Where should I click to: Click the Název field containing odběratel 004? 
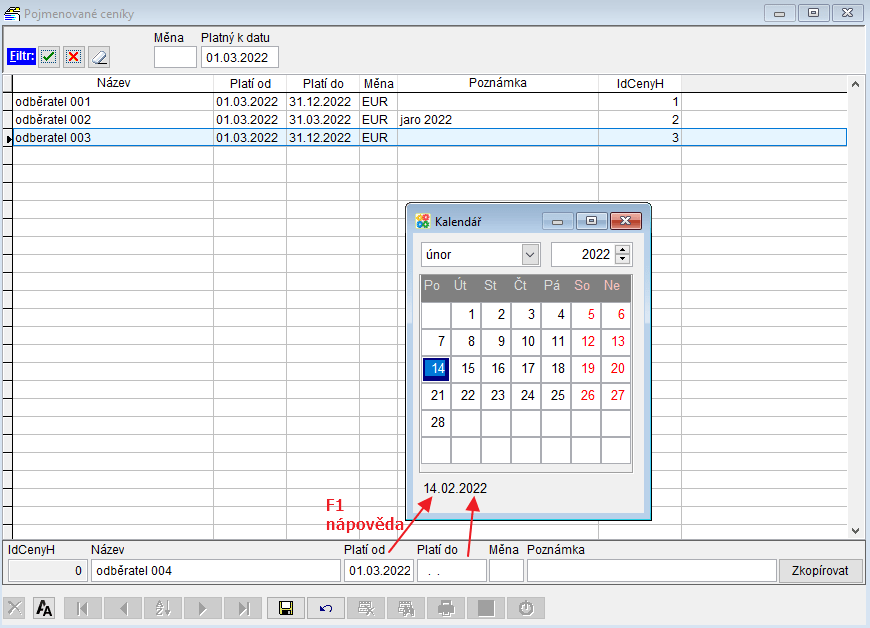216,571
